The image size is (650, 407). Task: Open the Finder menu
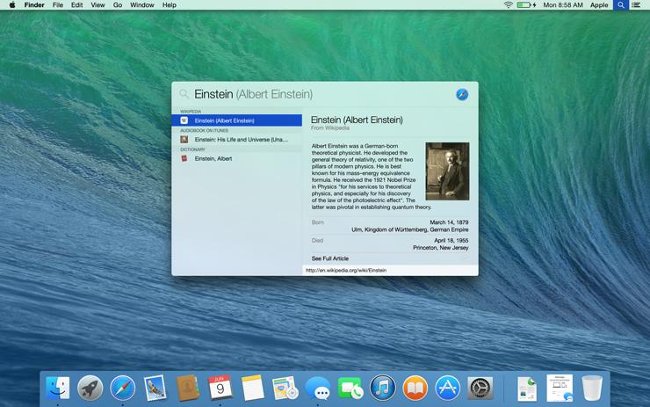34,5
